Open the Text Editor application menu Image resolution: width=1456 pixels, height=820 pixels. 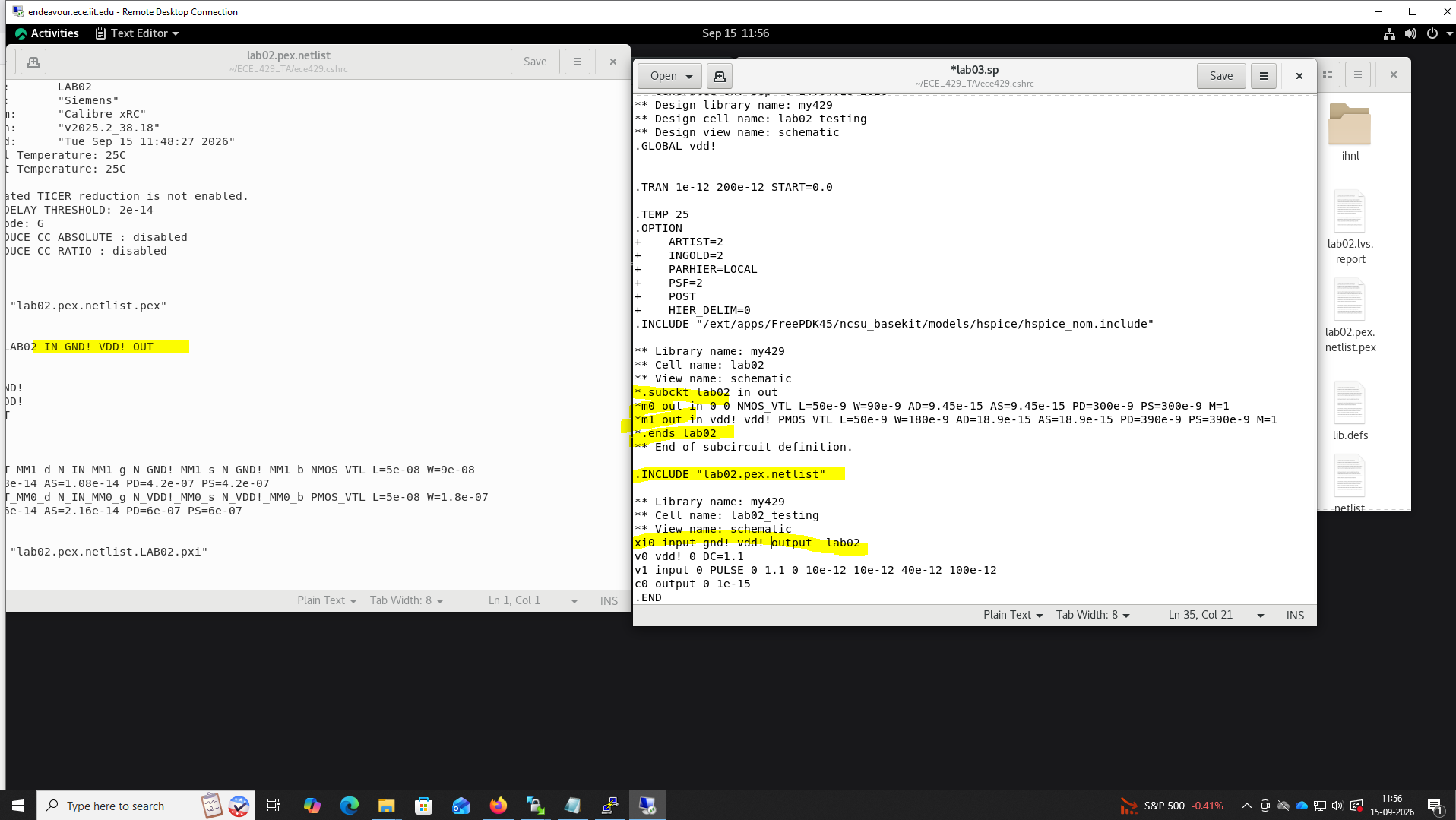138,33
